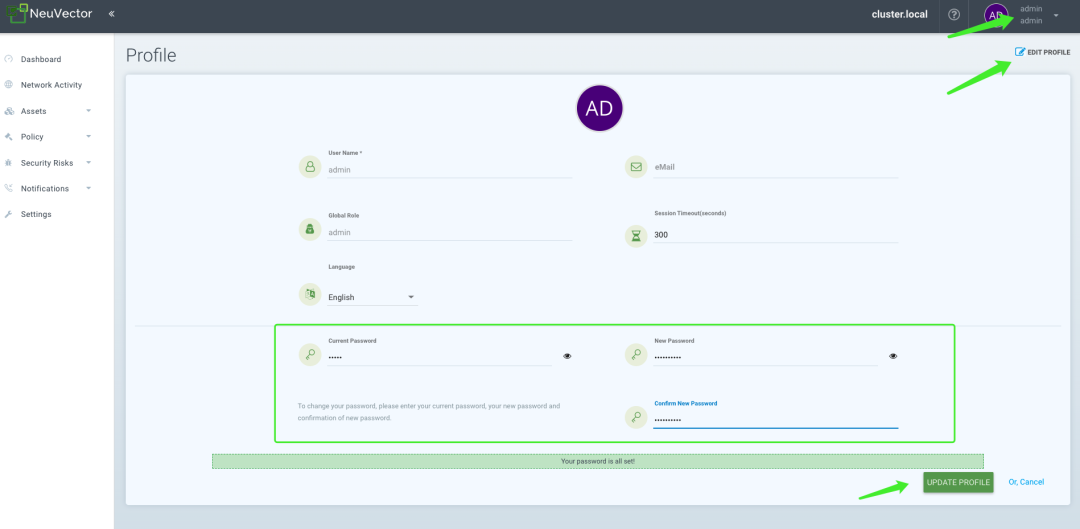Click the AD avatar in the header
The width and height of the screenshot is (1080, 529).
[996, 15]
